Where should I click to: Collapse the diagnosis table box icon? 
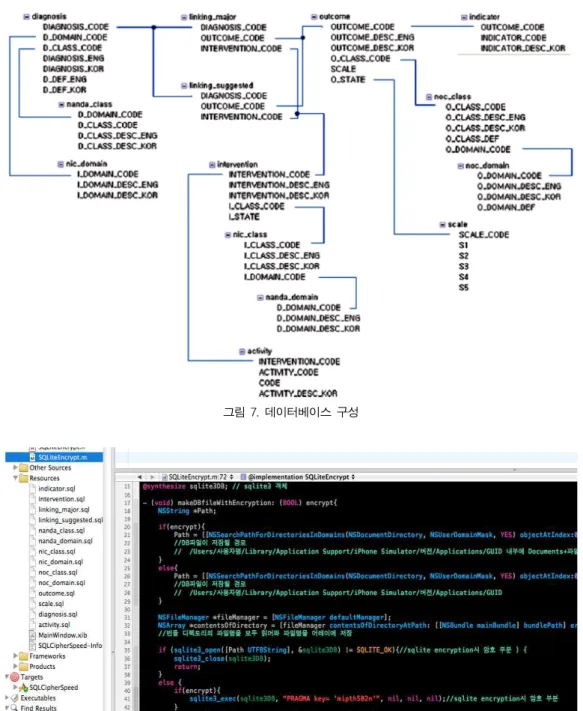26,17
